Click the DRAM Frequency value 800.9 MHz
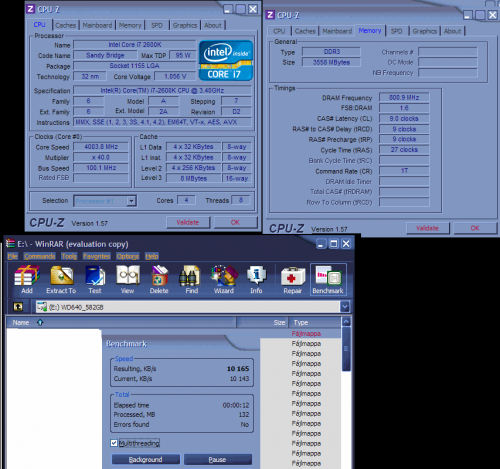 click(x=404, y=97)
